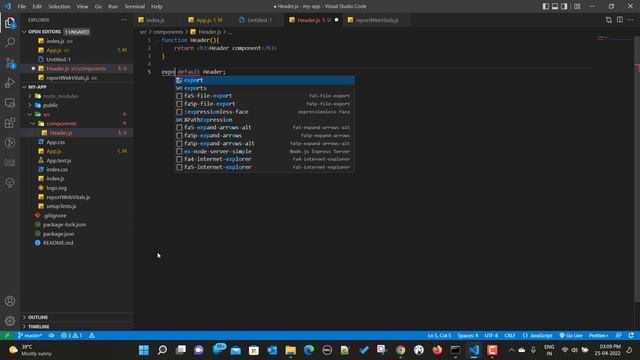The width and height of the screenshot is (640, 360).
Task: Open Explorer panel more actions ellipsis
Action: pos(124,20)
